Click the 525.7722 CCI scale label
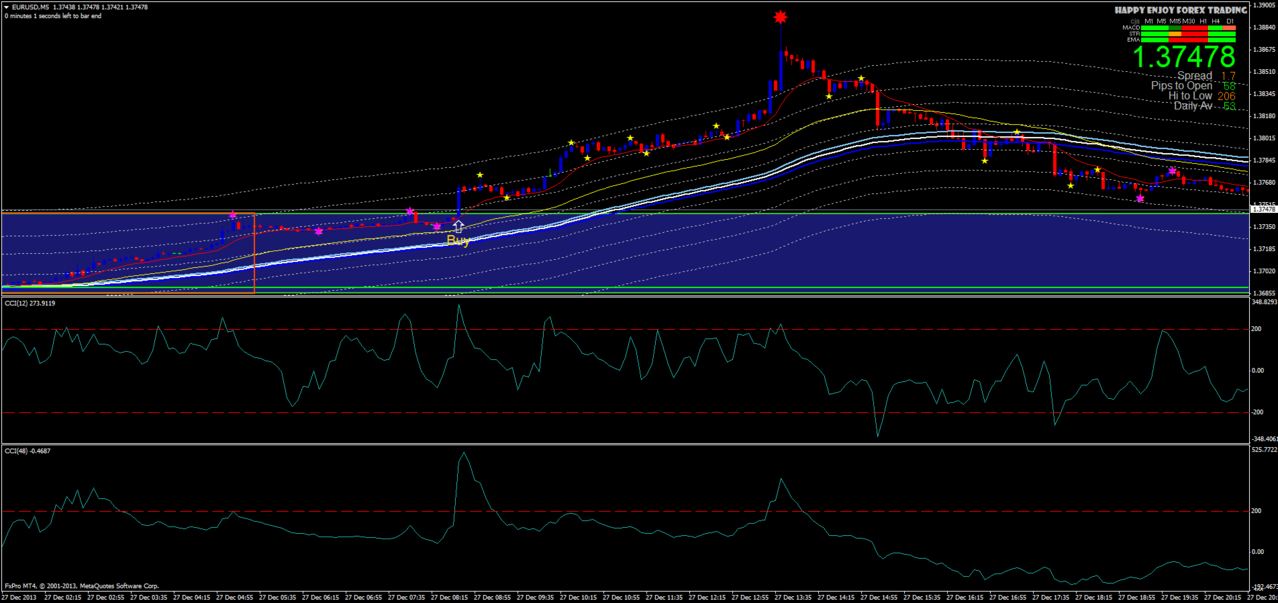1278x603 pixels. [x=1264, y=450]
